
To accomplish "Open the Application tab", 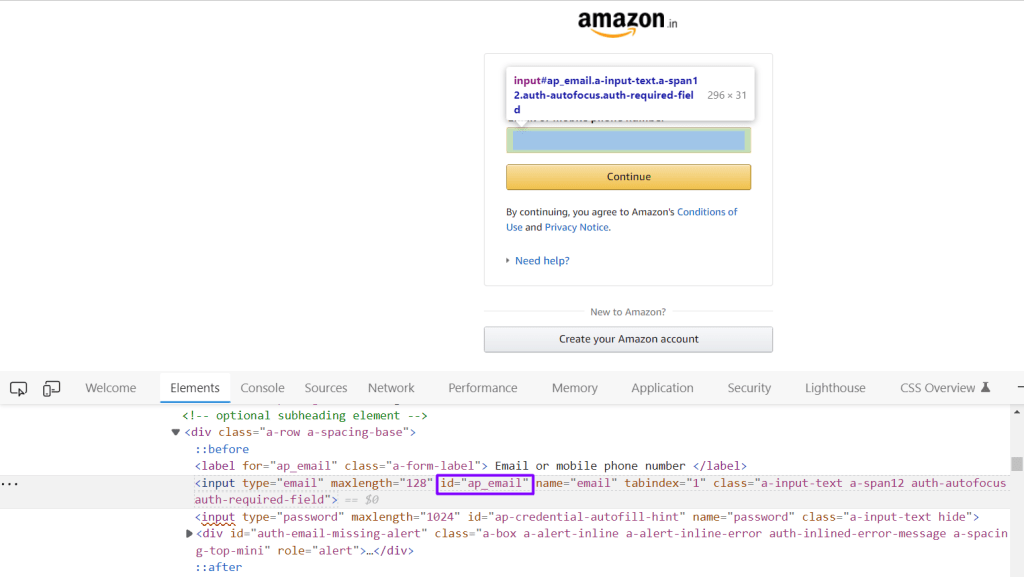I will point(662,388).
